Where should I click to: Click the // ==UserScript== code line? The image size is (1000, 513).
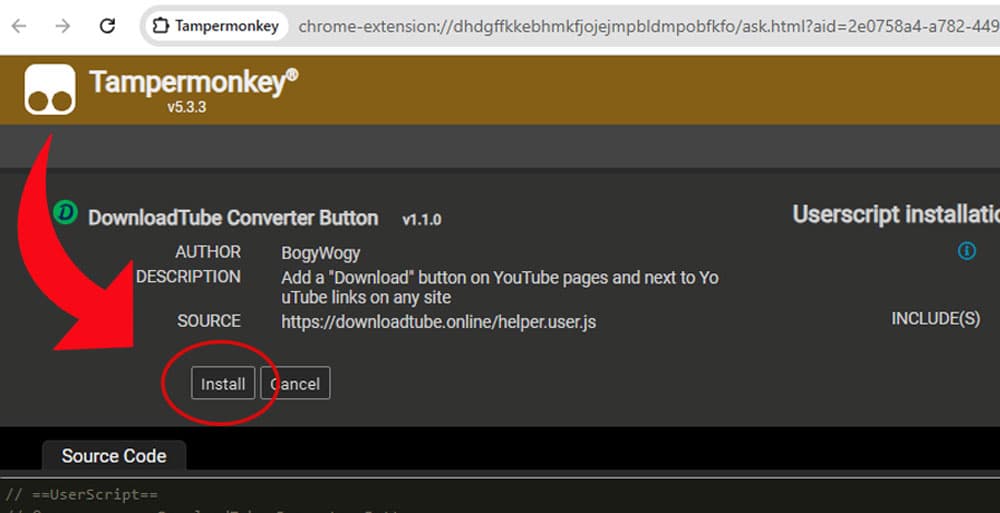82,494
